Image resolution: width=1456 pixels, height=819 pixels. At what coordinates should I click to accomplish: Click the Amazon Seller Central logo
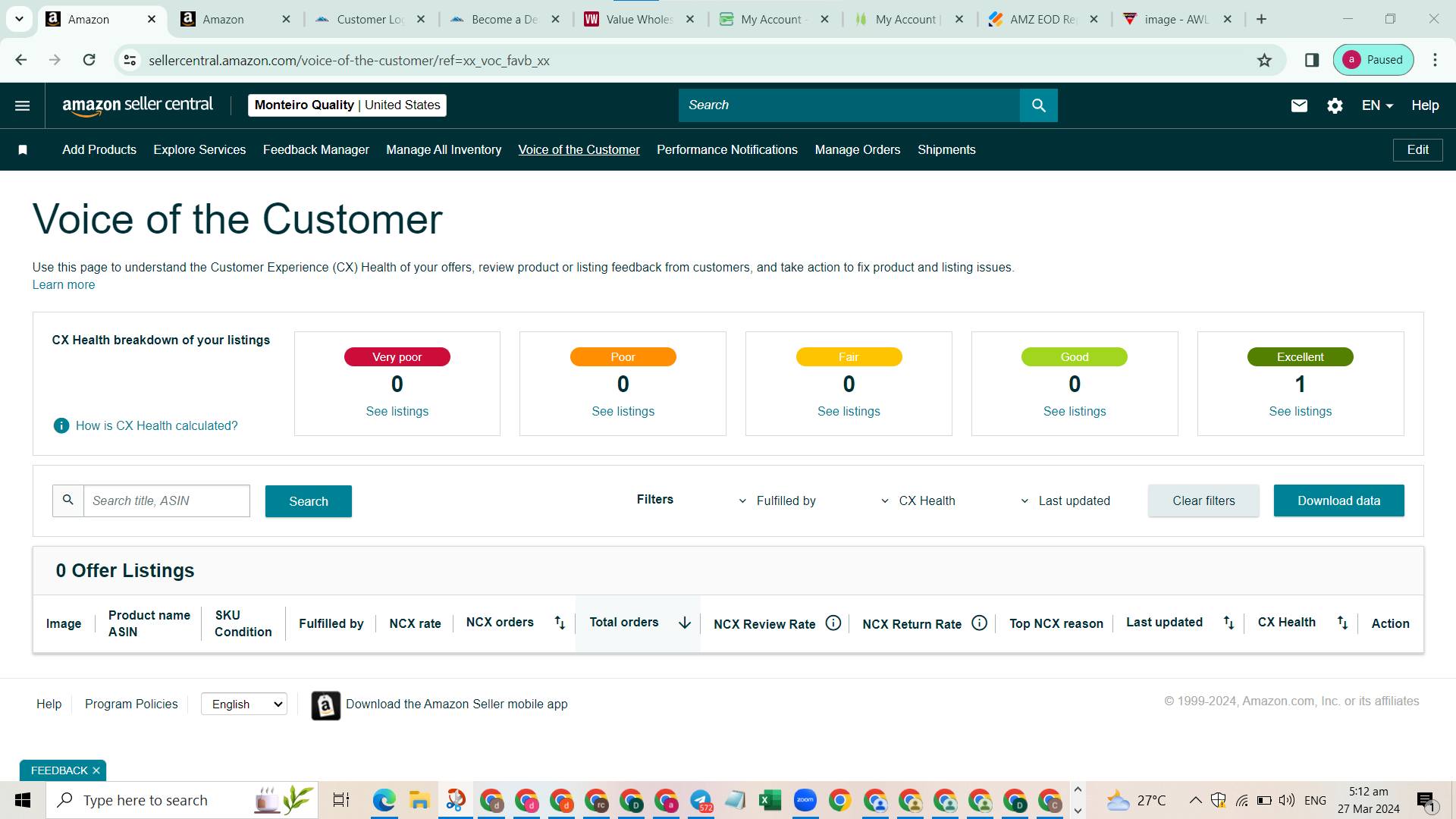pos(137,105)
